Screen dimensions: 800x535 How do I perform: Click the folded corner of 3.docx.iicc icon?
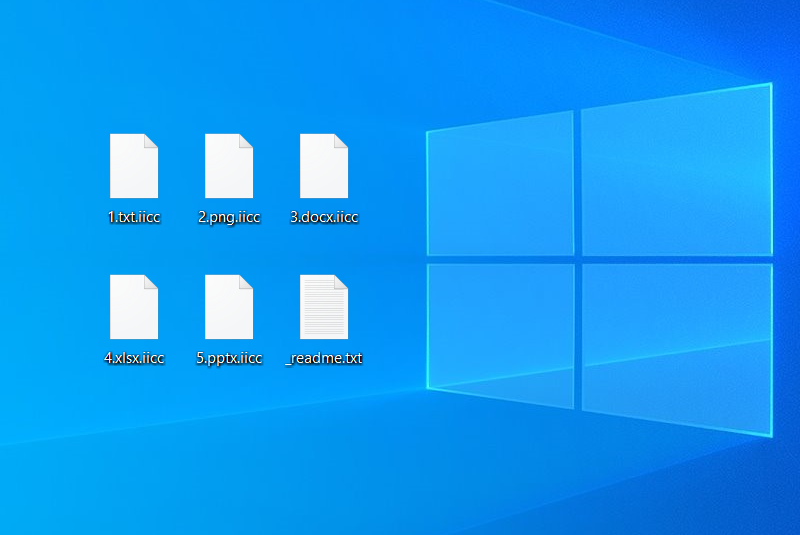tap(342, 140)
